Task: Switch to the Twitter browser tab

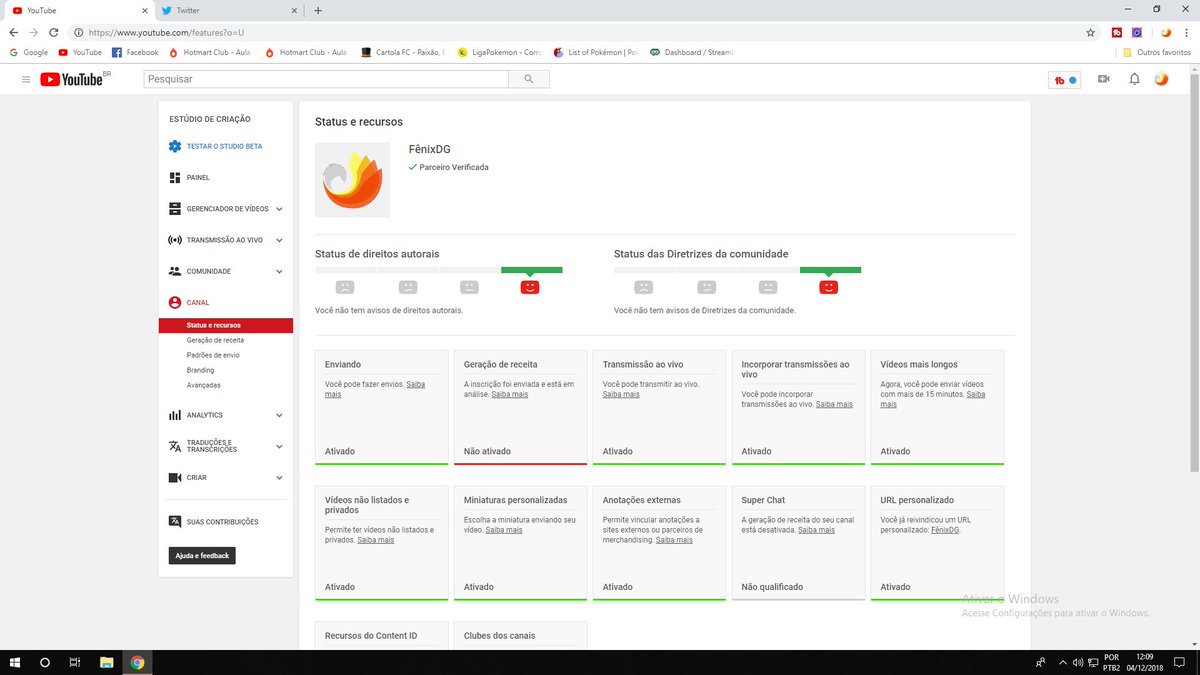Action: click(x=229, y=10)
